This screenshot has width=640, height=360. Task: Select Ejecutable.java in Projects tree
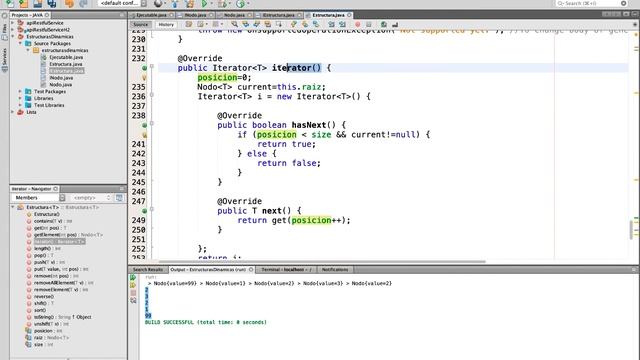pyautogui.click(x=66, y=57)
